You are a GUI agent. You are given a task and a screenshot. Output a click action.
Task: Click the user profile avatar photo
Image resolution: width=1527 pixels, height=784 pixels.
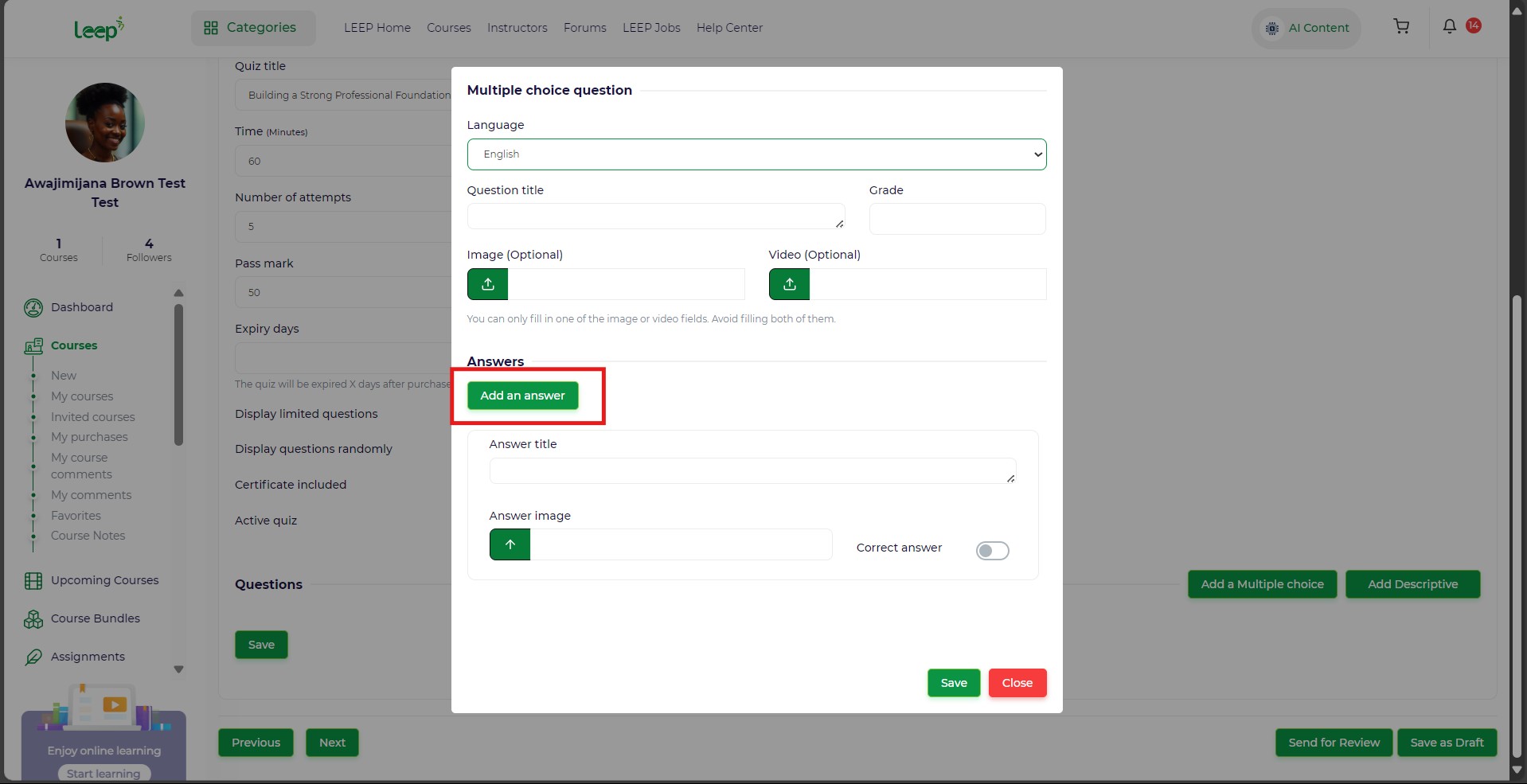(105, 123)
